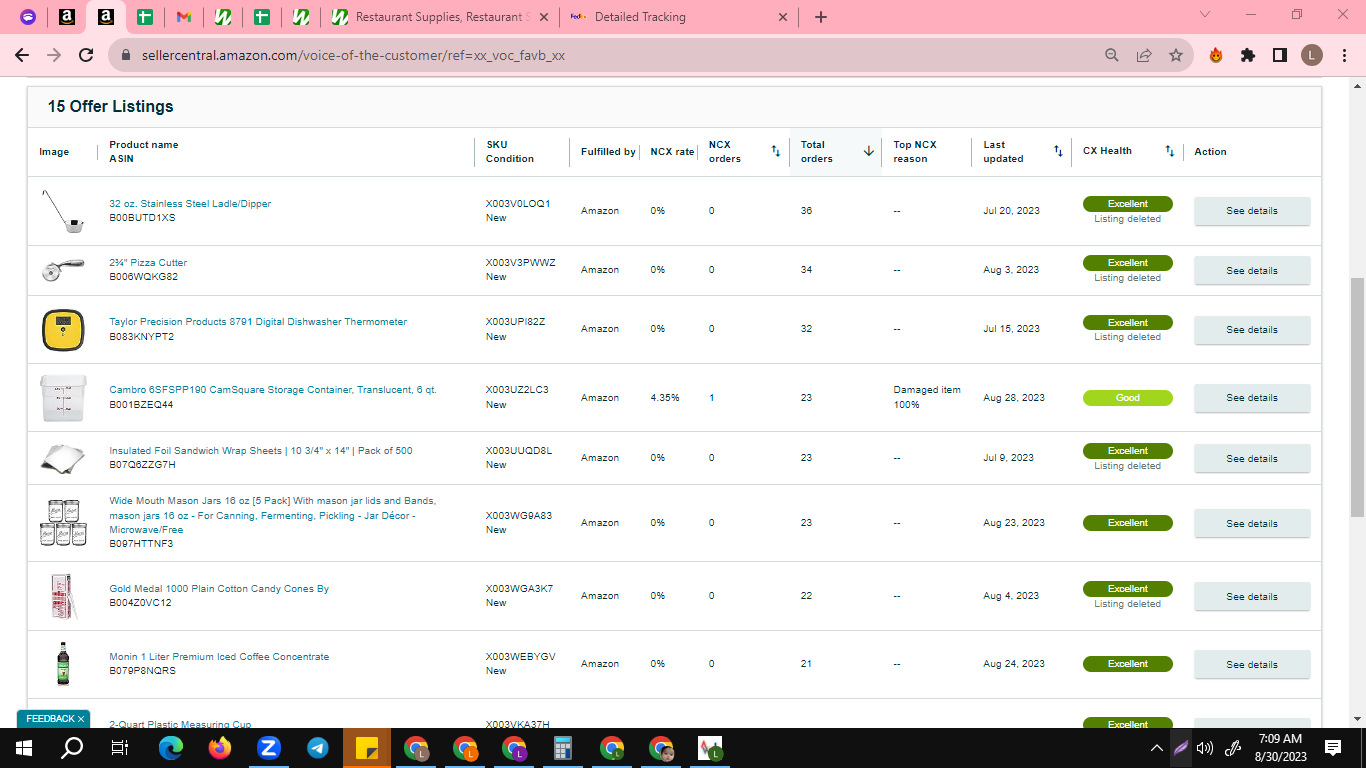
Task: Close the Detailed Tracking tab
Action: pos(783,17)
